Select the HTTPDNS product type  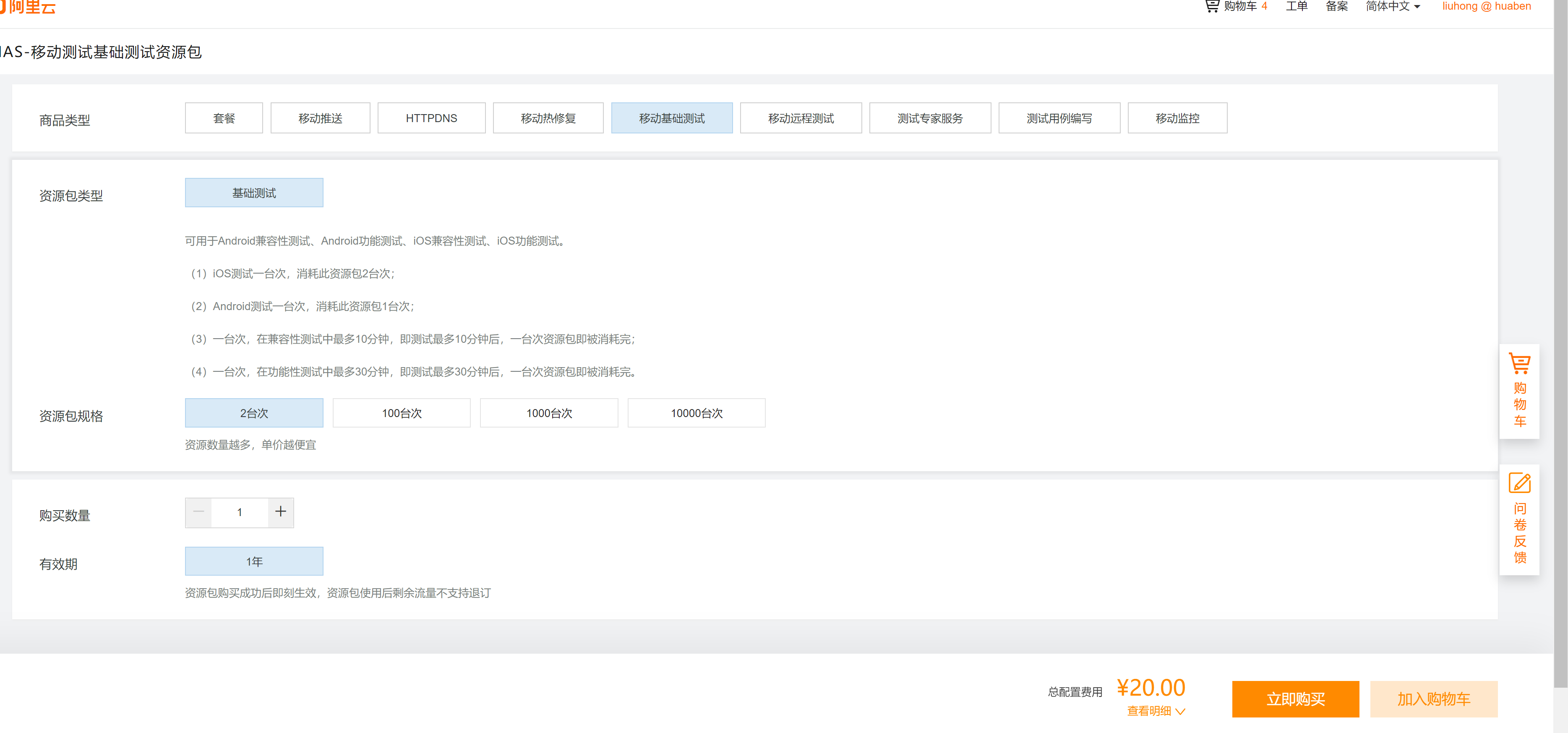(432, 118)
